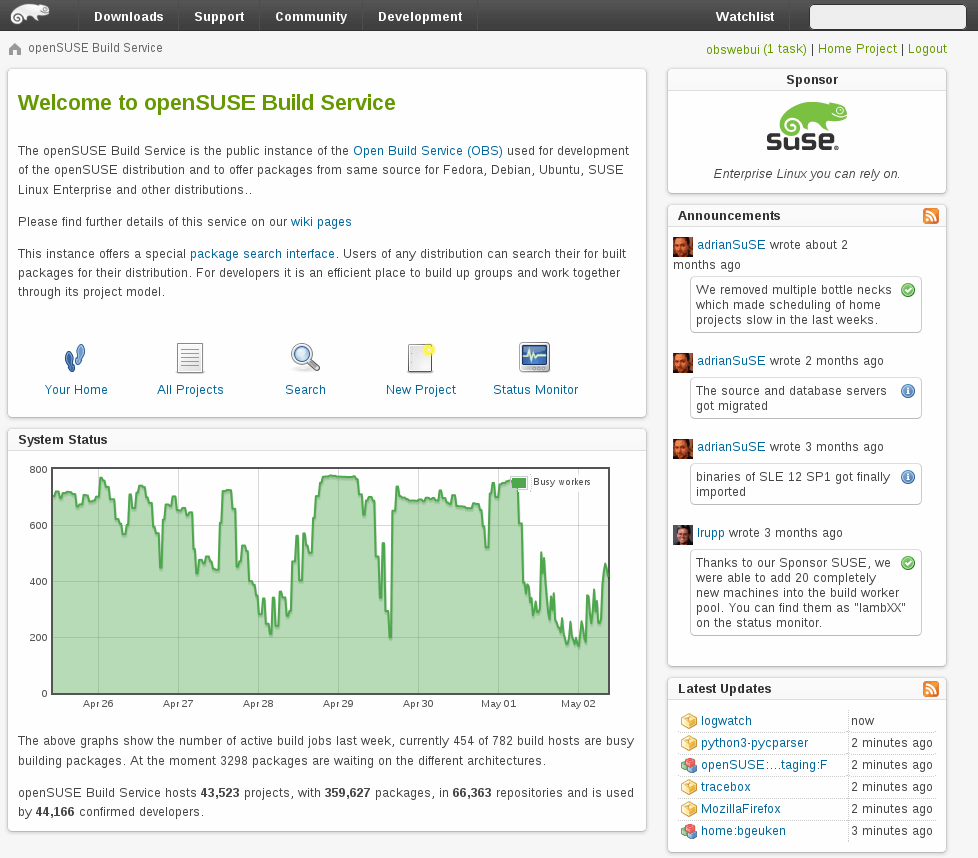Open the Downloads menu
Viewport: 978px width, 858px height.
click(128, 17)
